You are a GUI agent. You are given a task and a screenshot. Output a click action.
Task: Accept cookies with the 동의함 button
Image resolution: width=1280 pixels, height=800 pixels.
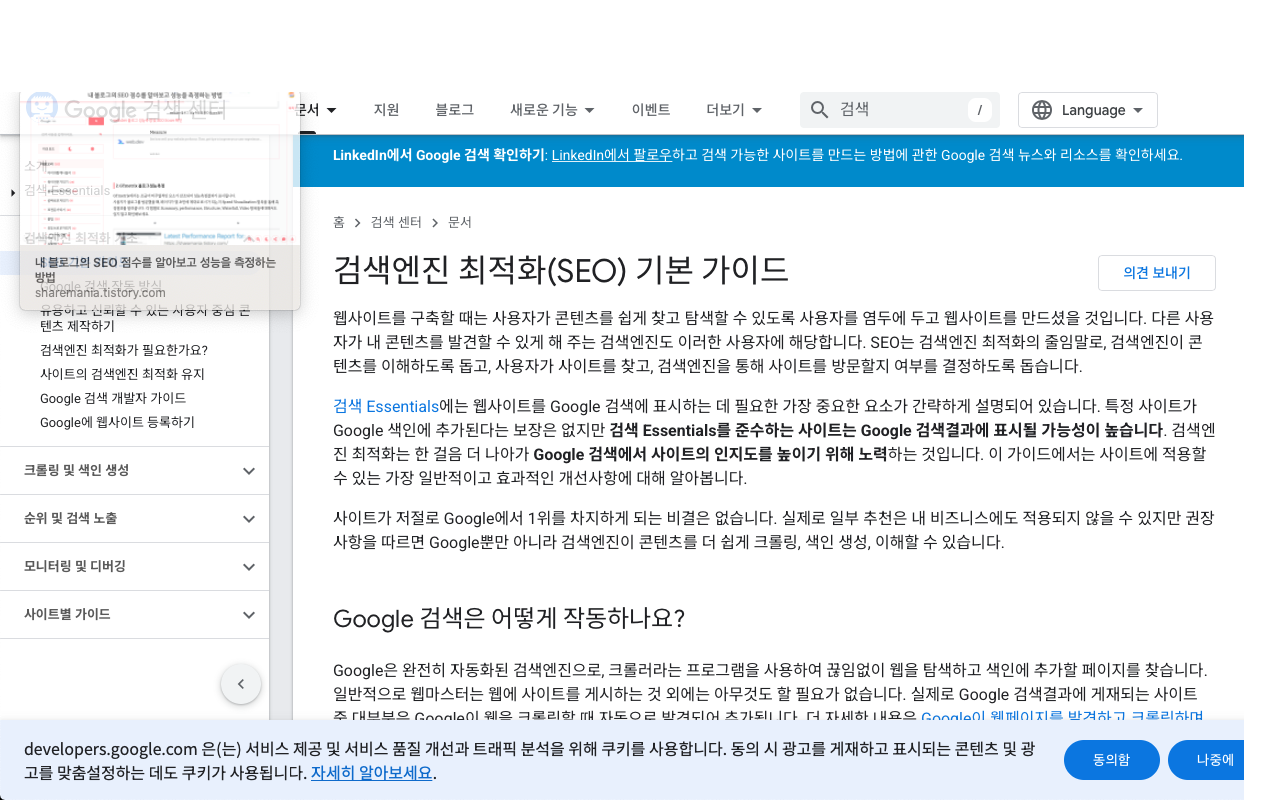[1112, 760]
